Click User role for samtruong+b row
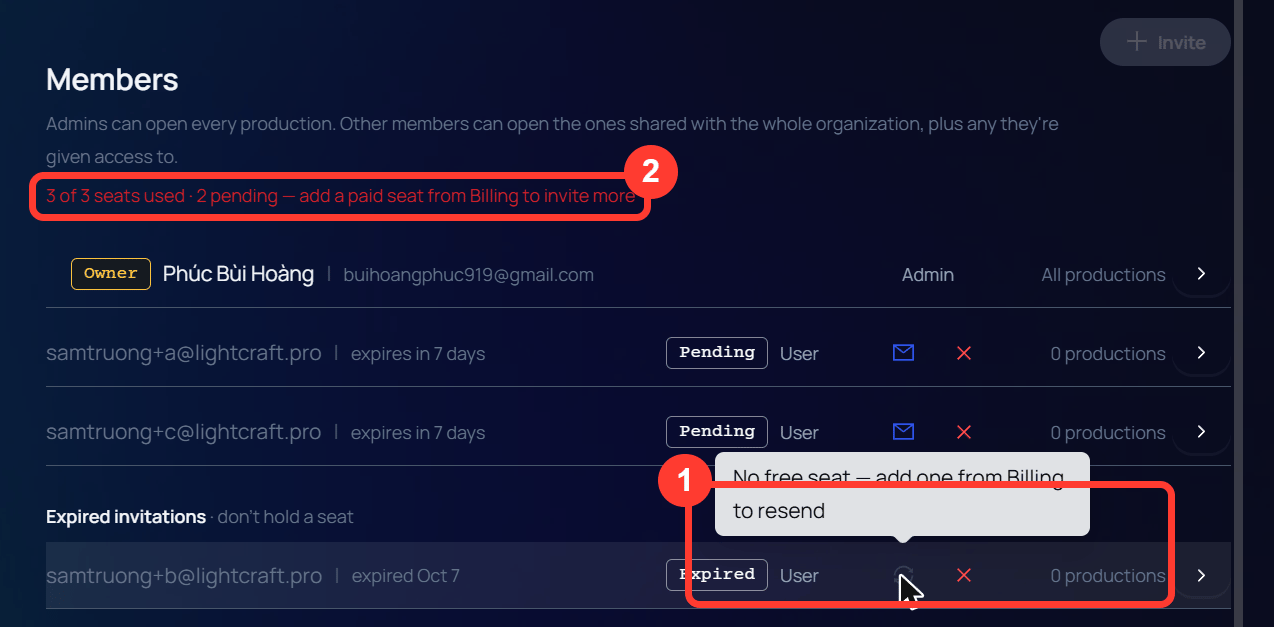This screenshot has height=627, width=1274. pos(799,575)
